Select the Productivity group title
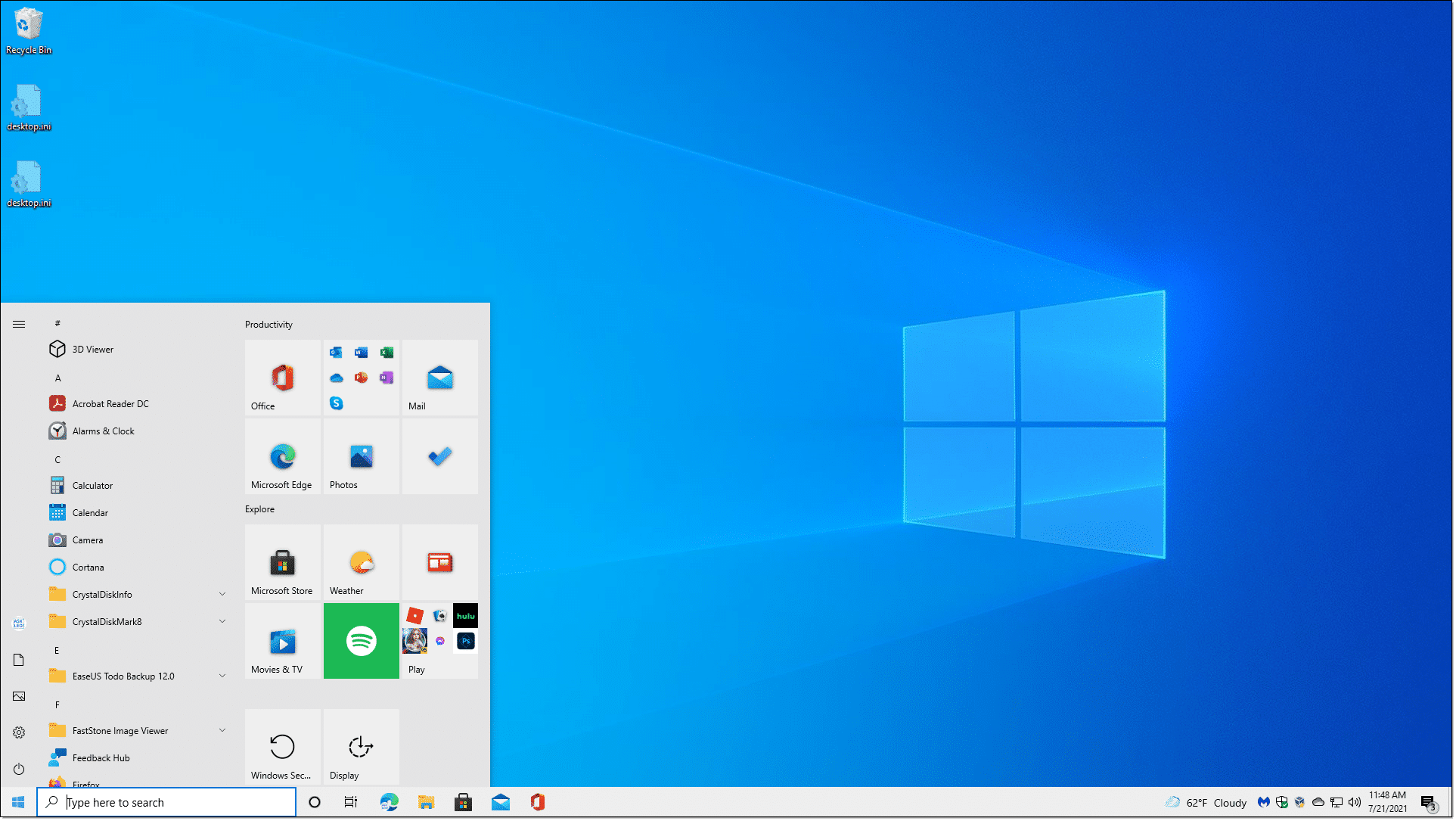Screen dimensions: 1456x821 pos(269,325)
